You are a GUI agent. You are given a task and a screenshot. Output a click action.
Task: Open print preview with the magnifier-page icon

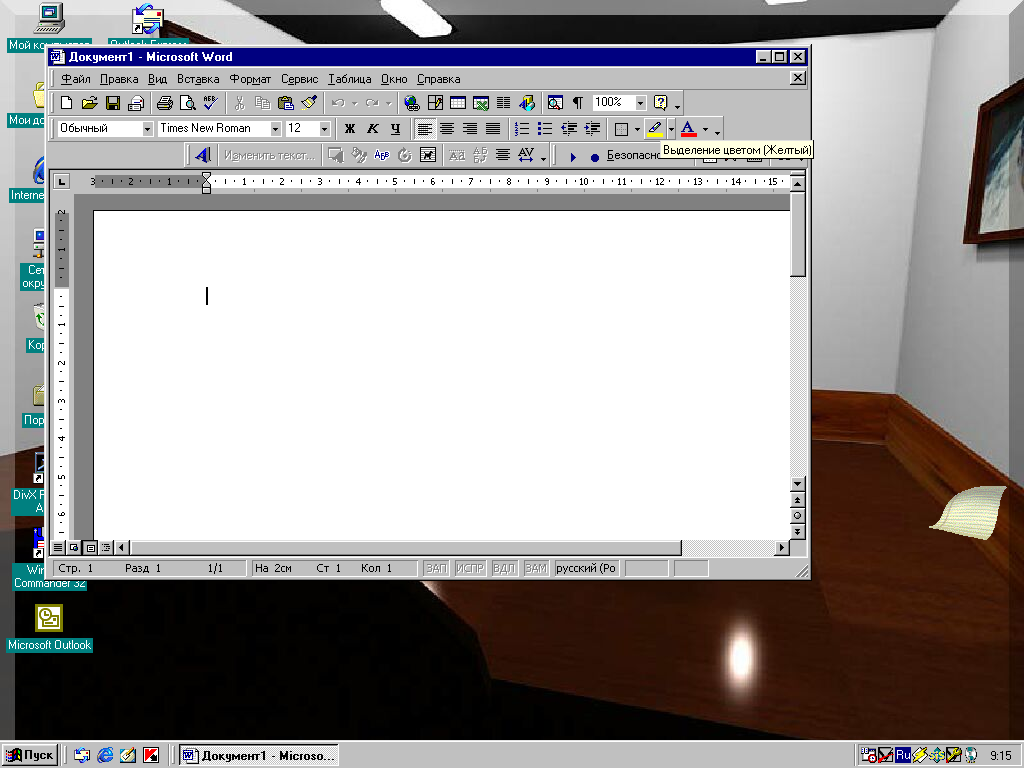coord(188,103)
